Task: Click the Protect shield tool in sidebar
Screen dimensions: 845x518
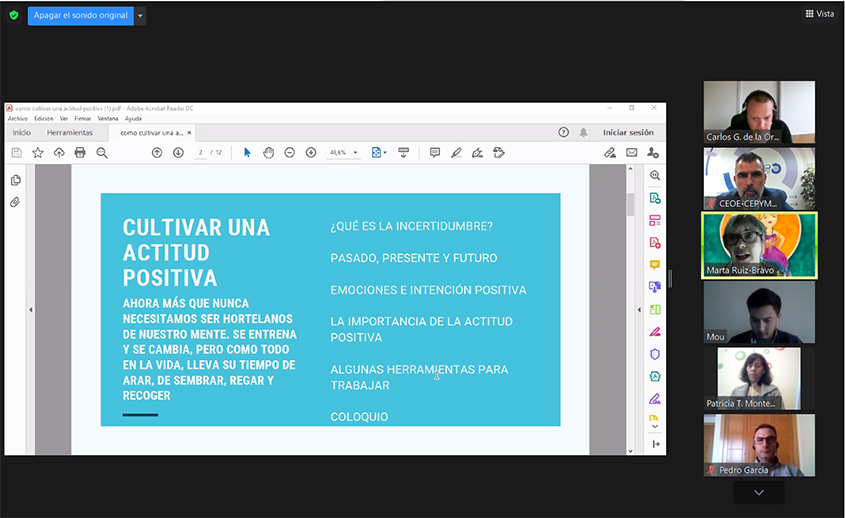Action: point(655,354)
